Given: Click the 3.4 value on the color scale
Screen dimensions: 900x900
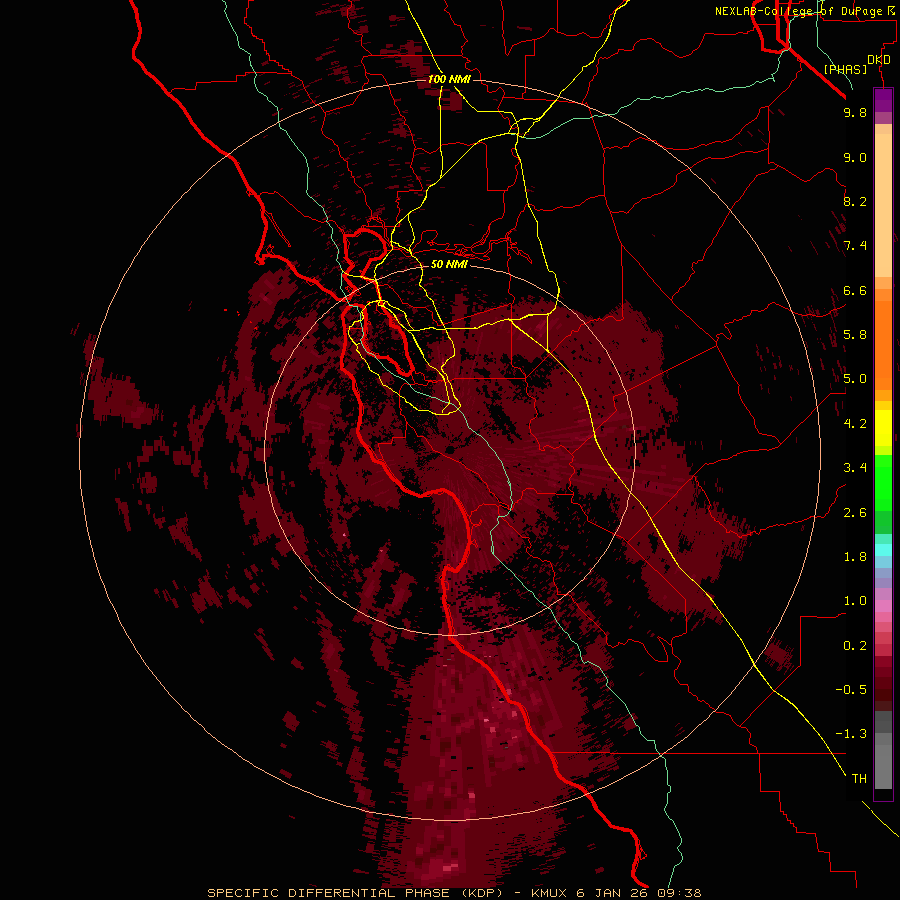Looking at the screenshot, I should click(x=855, y=468).
